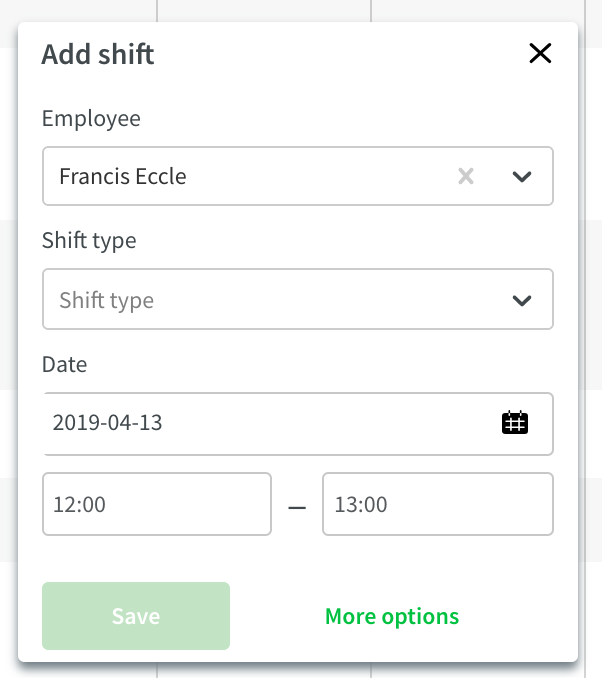The width and height of the screenshot is (602, 678).
Task: Click the empty space between Save and More options
Action: [277, 616]
